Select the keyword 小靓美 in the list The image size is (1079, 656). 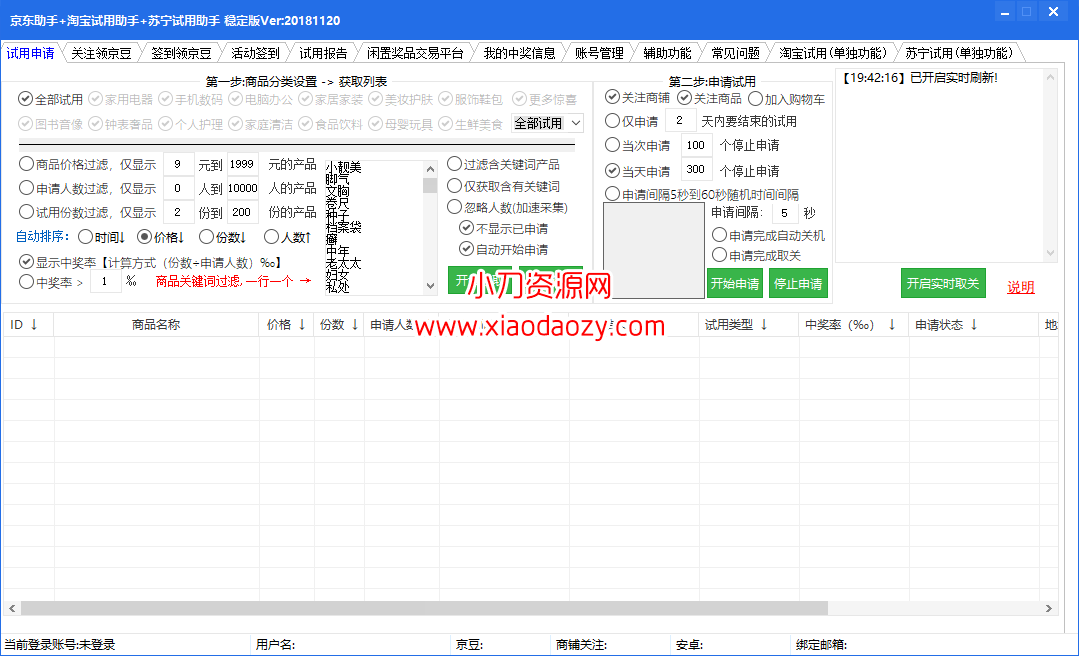[343, 167]
